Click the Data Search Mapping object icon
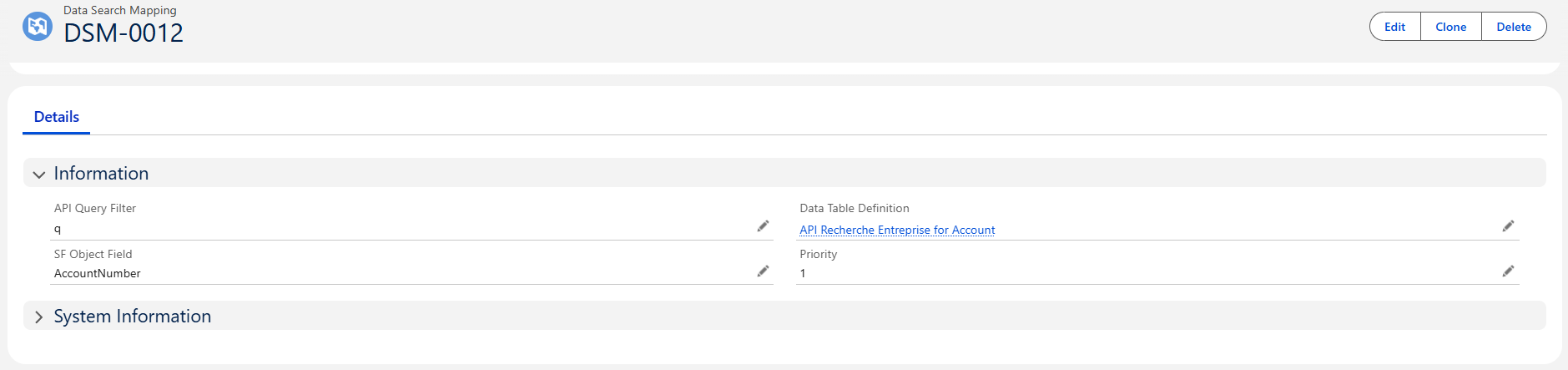The height and width of the screenshot is (370, 1568). [38, 26]
